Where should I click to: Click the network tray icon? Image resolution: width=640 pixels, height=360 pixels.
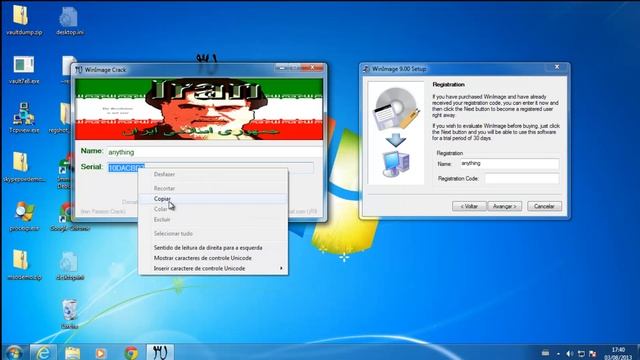[x=581, y=353]
